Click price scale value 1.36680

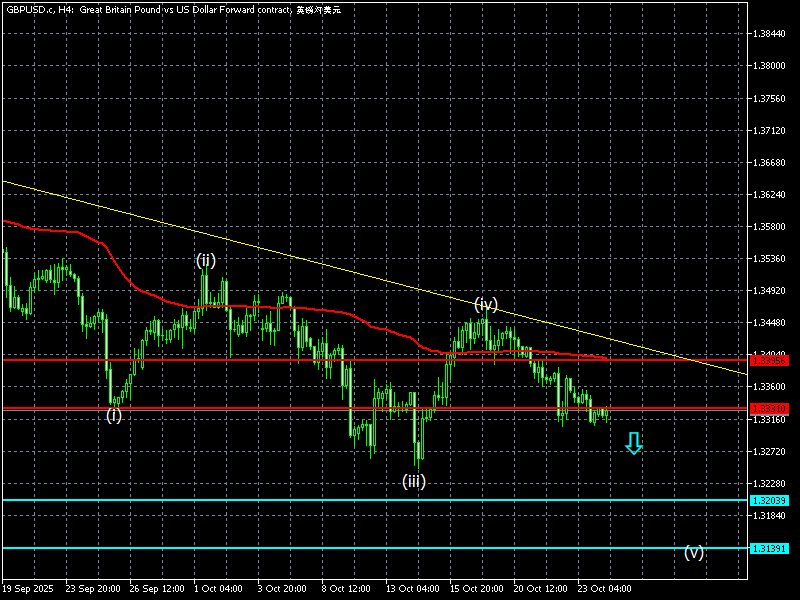point(769,163)
